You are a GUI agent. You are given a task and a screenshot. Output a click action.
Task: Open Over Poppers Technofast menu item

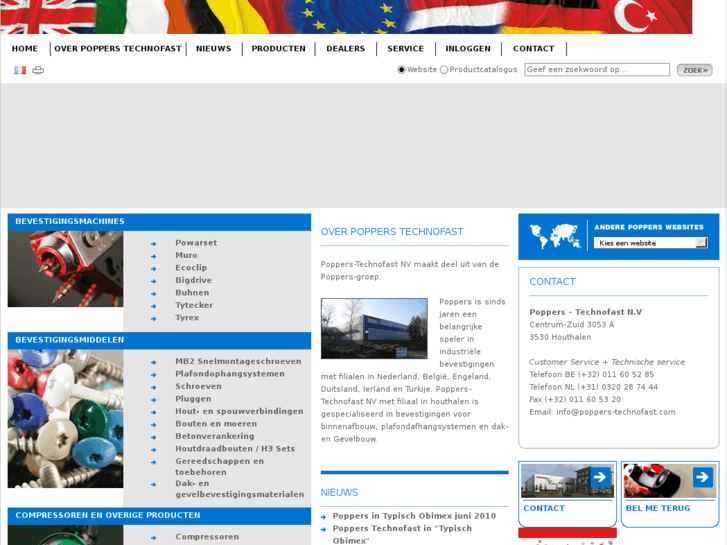(x=118, y=49)
